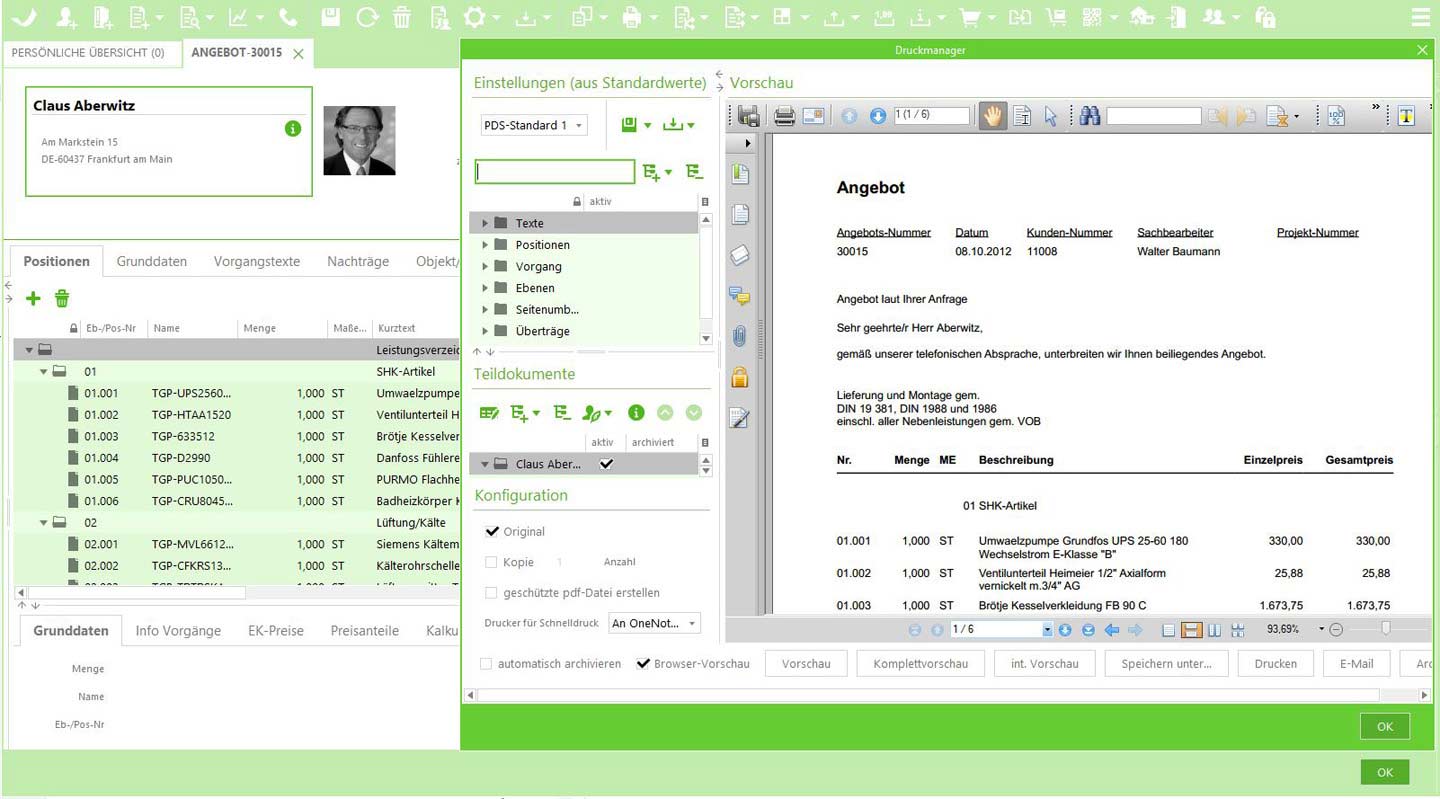Open the Info Vorgänge tab
This screenshot has width=1440, height=799.
pos(178,631)
